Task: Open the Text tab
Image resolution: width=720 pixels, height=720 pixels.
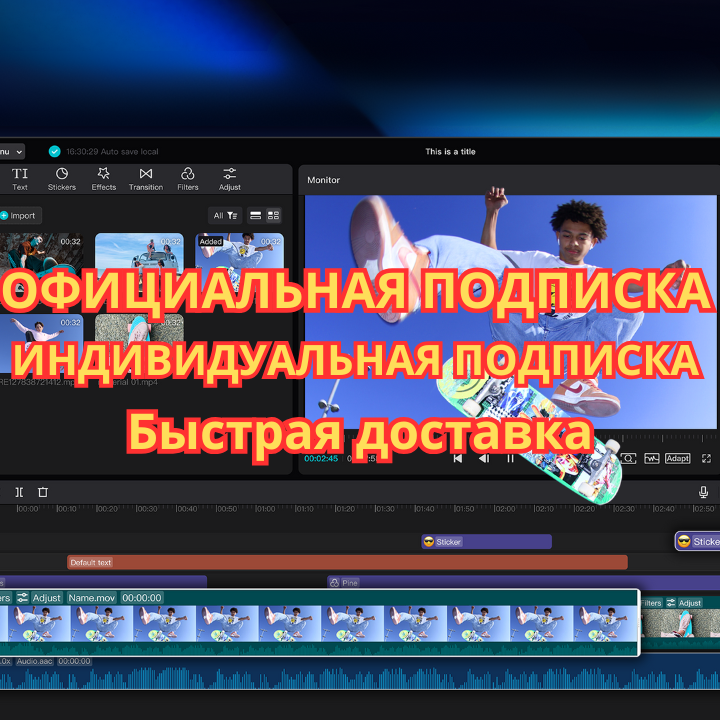Action: pos(20,179)
